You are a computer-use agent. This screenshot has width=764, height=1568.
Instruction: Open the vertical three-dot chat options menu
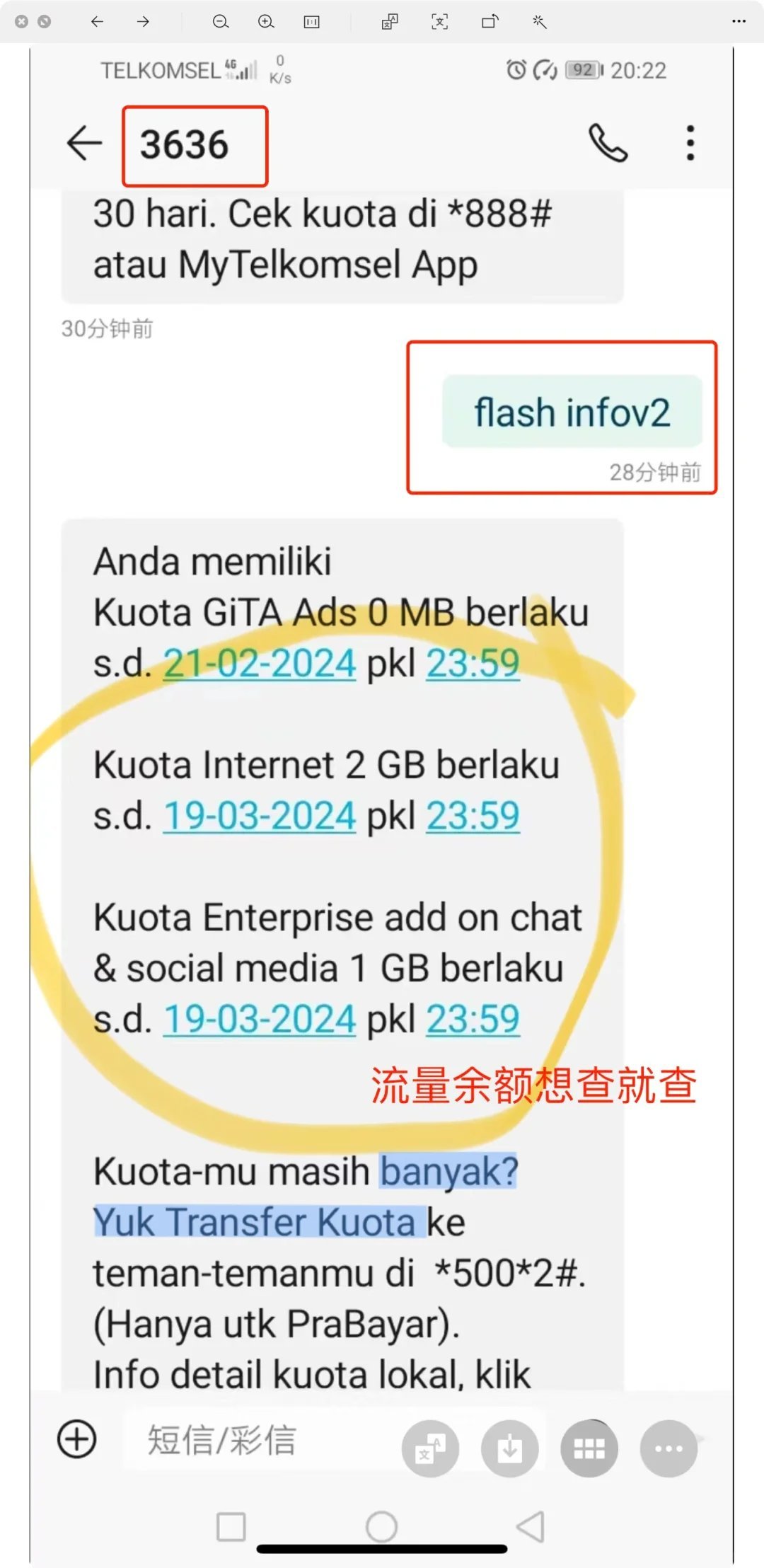[x=690, y=143]
